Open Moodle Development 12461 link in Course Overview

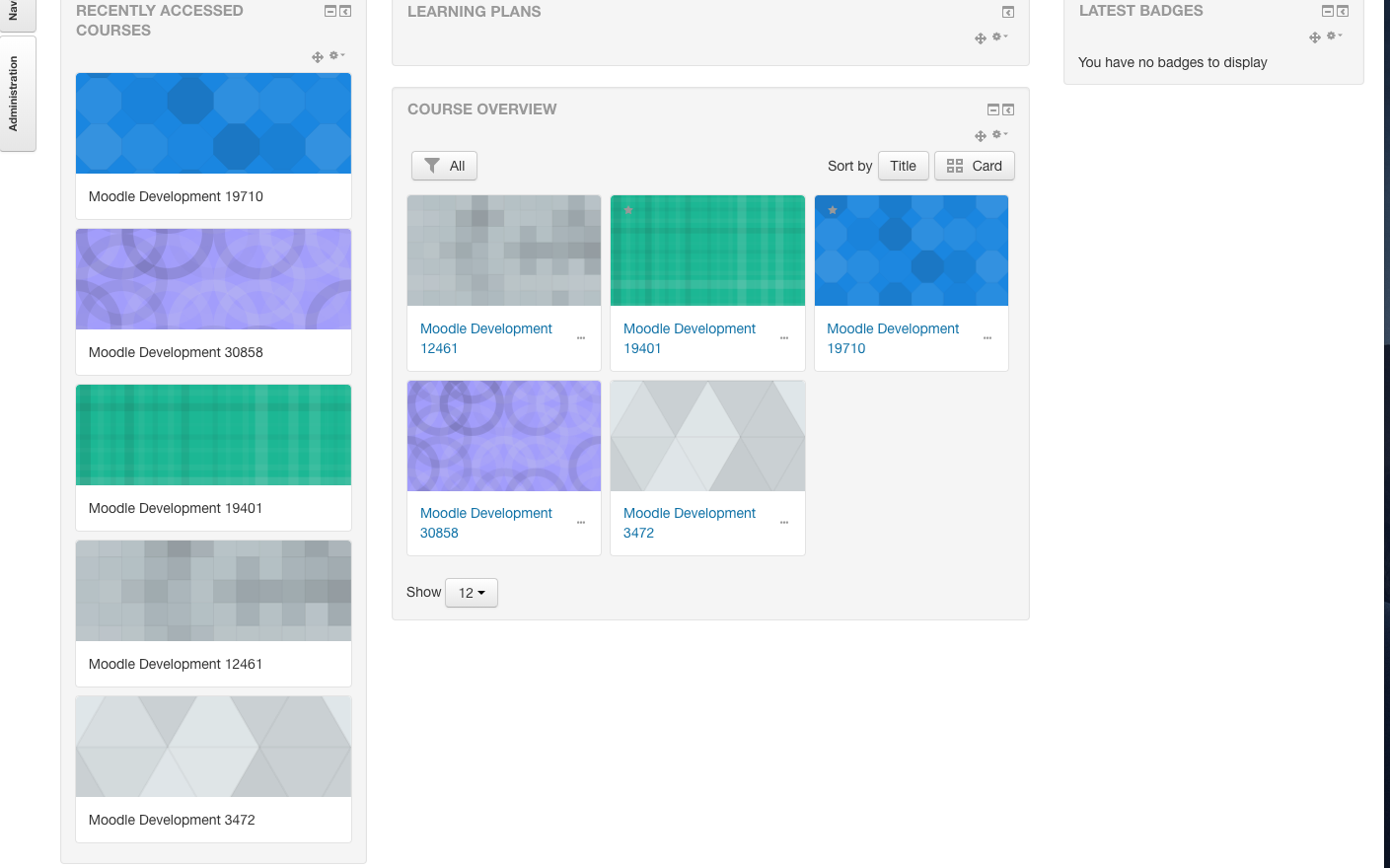click(x=486, y=338)
